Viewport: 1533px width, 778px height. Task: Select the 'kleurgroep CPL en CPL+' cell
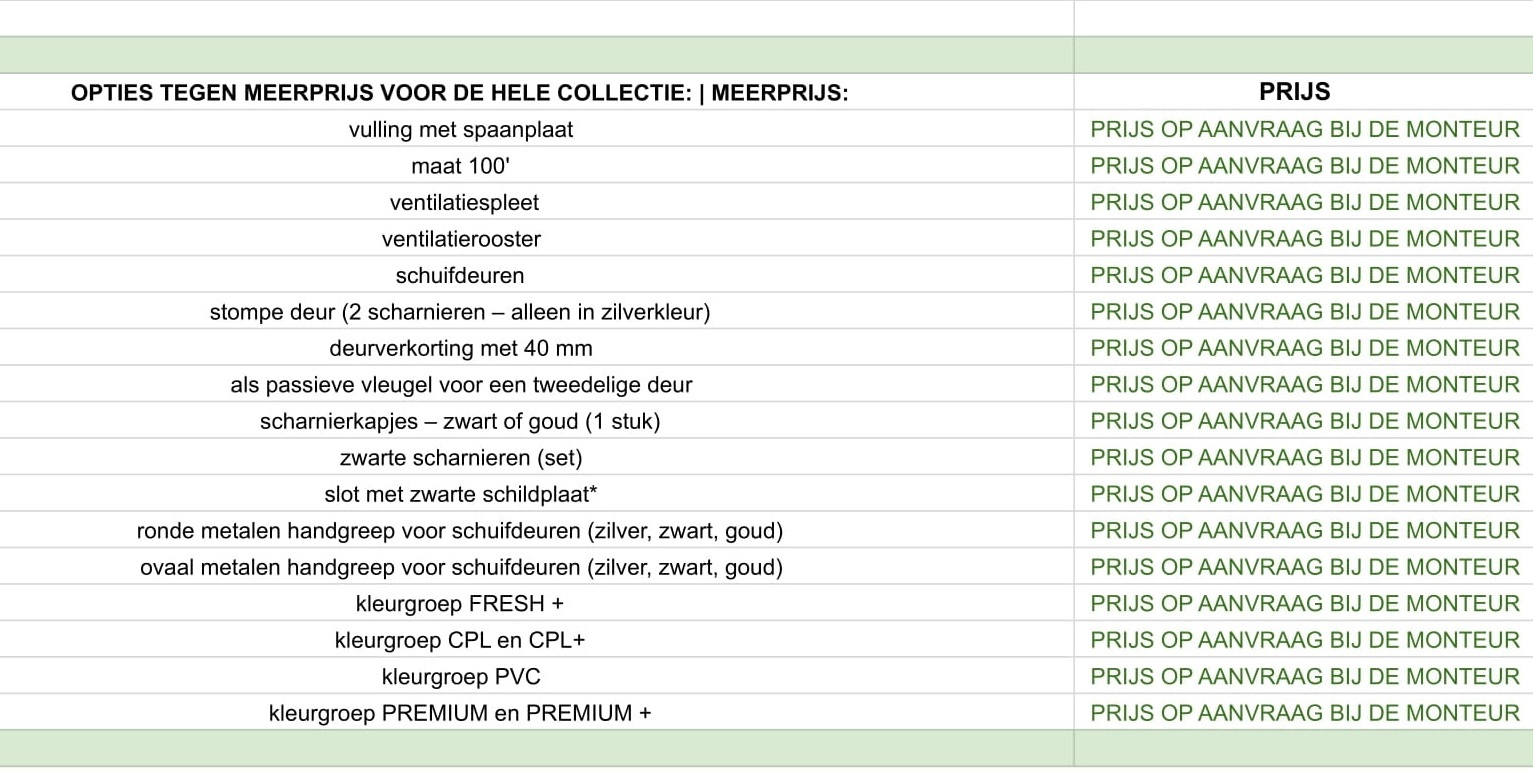(x=460, y=640)
